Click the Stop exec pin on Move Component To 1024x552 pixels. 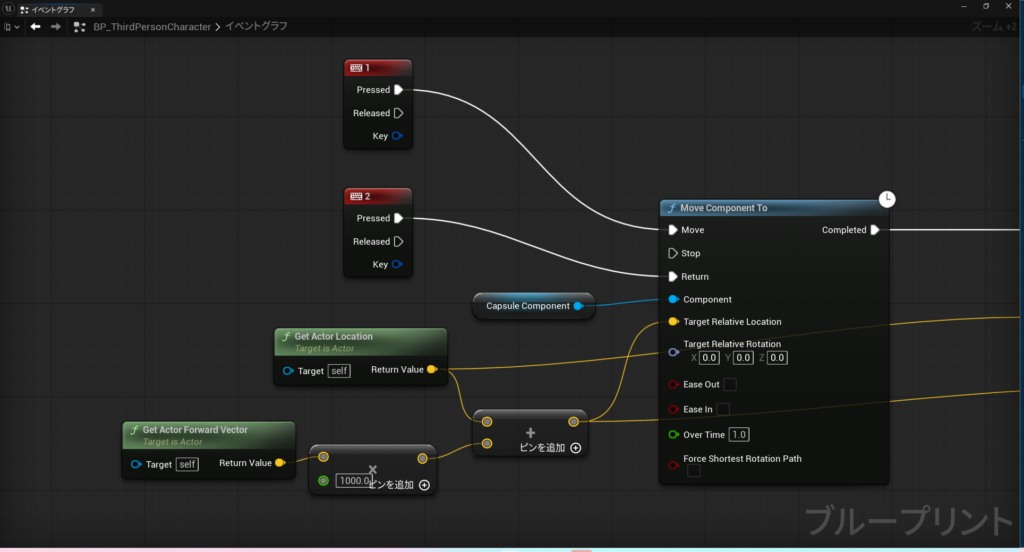click(x=673, y=253)
